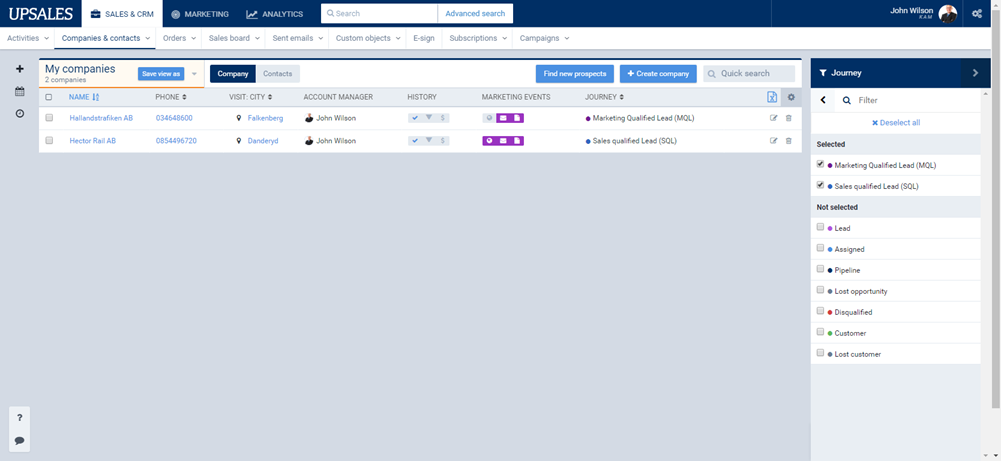Image resolution: width=1001 pixels, height=461 pixels.
Task: Open the clock icon in left sidebar
Action: [x=20, y=113]
